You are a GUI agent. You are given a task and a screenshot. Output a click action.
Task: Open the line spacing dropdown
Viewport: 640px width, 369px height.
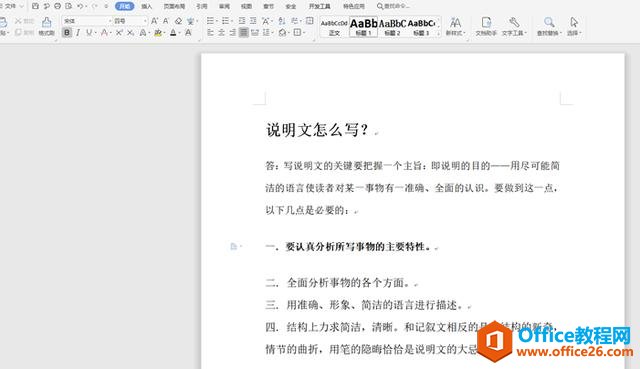[x=267, y=33]
